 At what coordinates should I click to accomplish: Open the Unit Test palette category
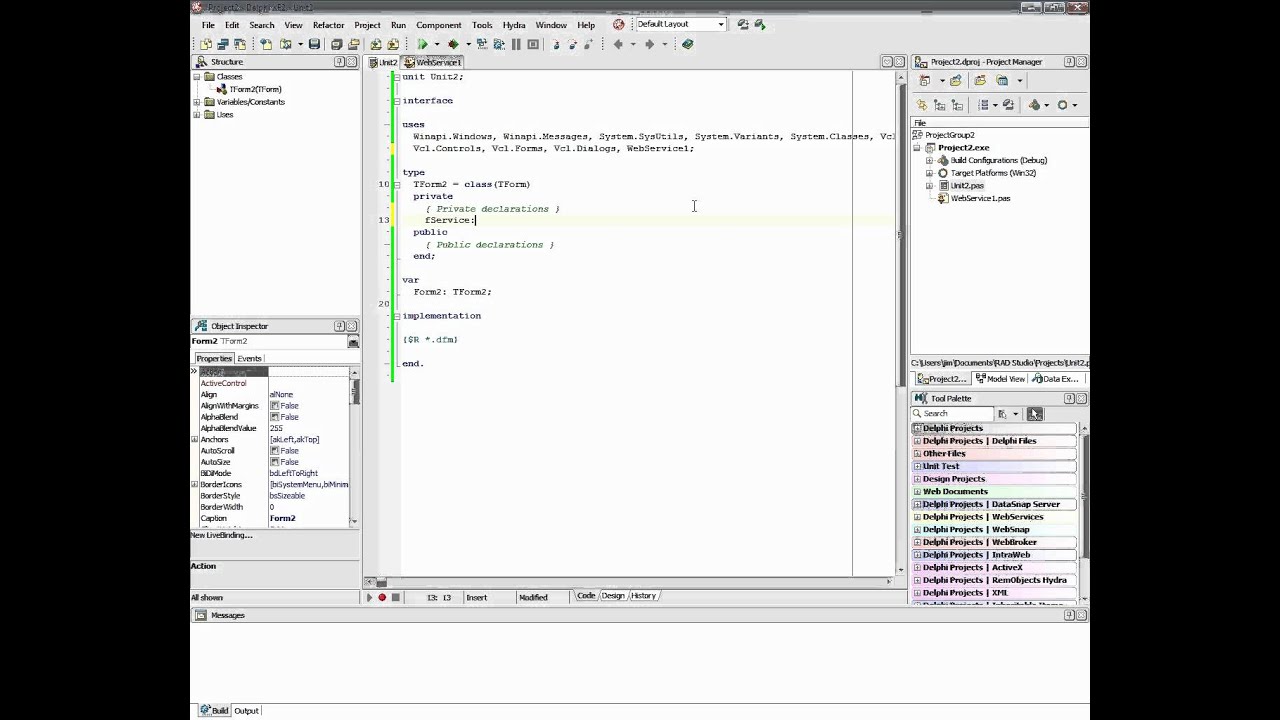[994, 466]
